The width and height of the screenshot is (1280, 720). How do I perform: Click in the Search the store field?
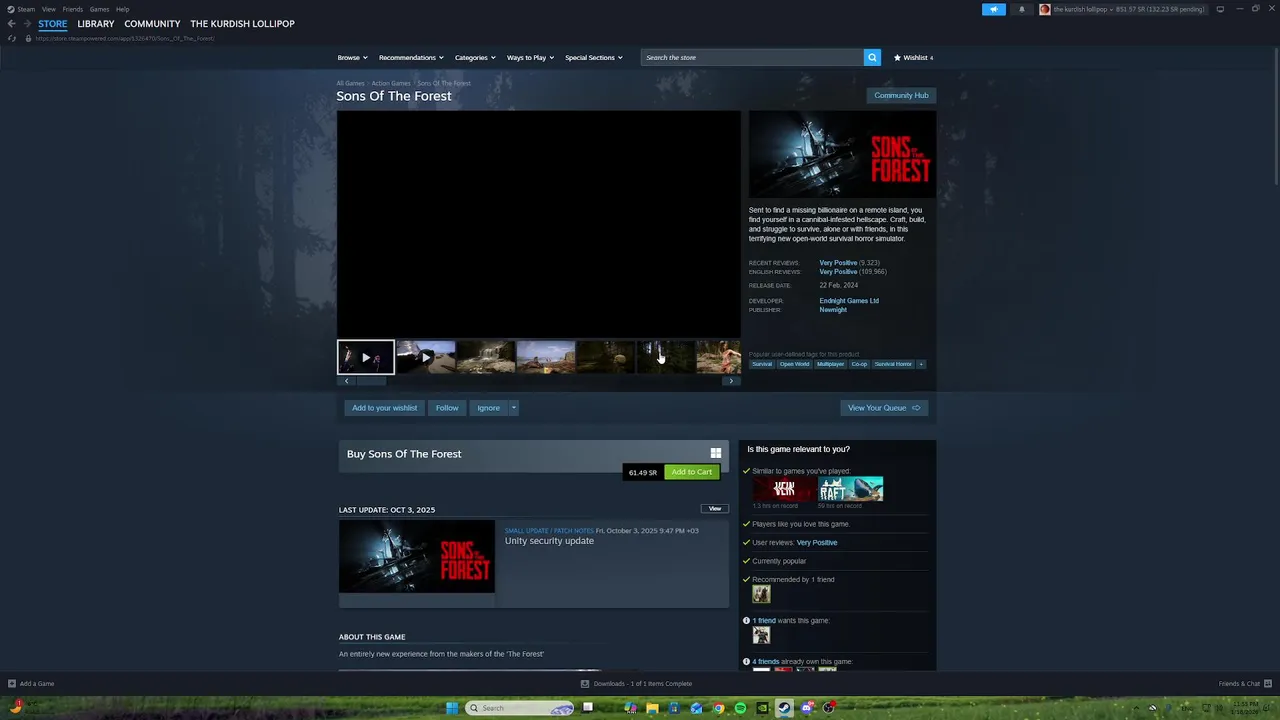tap(752, 57)
